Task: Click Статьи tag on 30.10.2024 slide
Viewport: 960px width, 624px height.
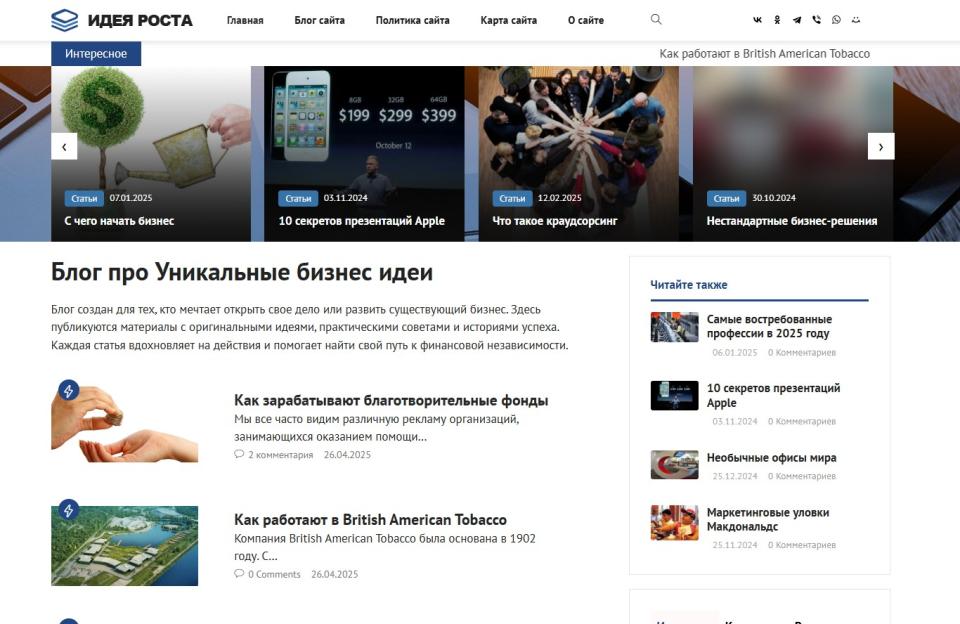Action: (726, 198)
